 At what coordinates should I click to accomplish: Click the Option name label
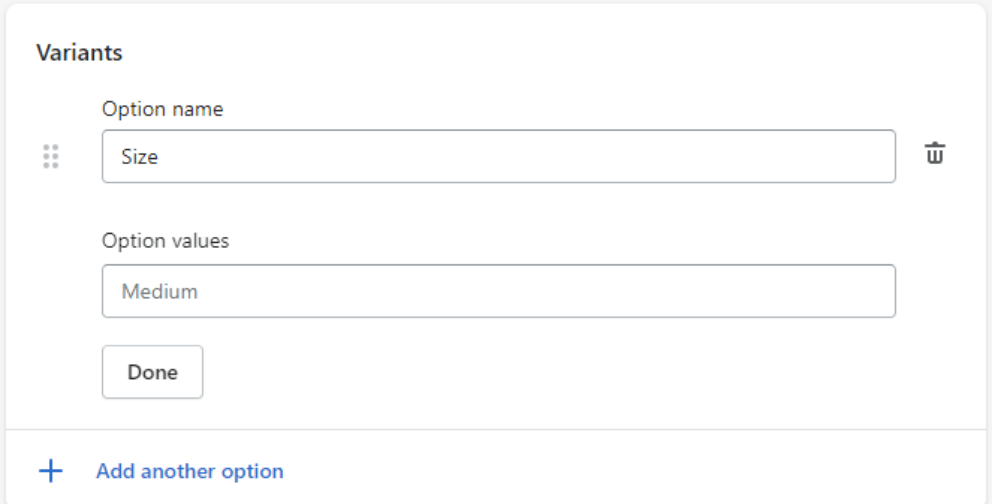point(163,109)
